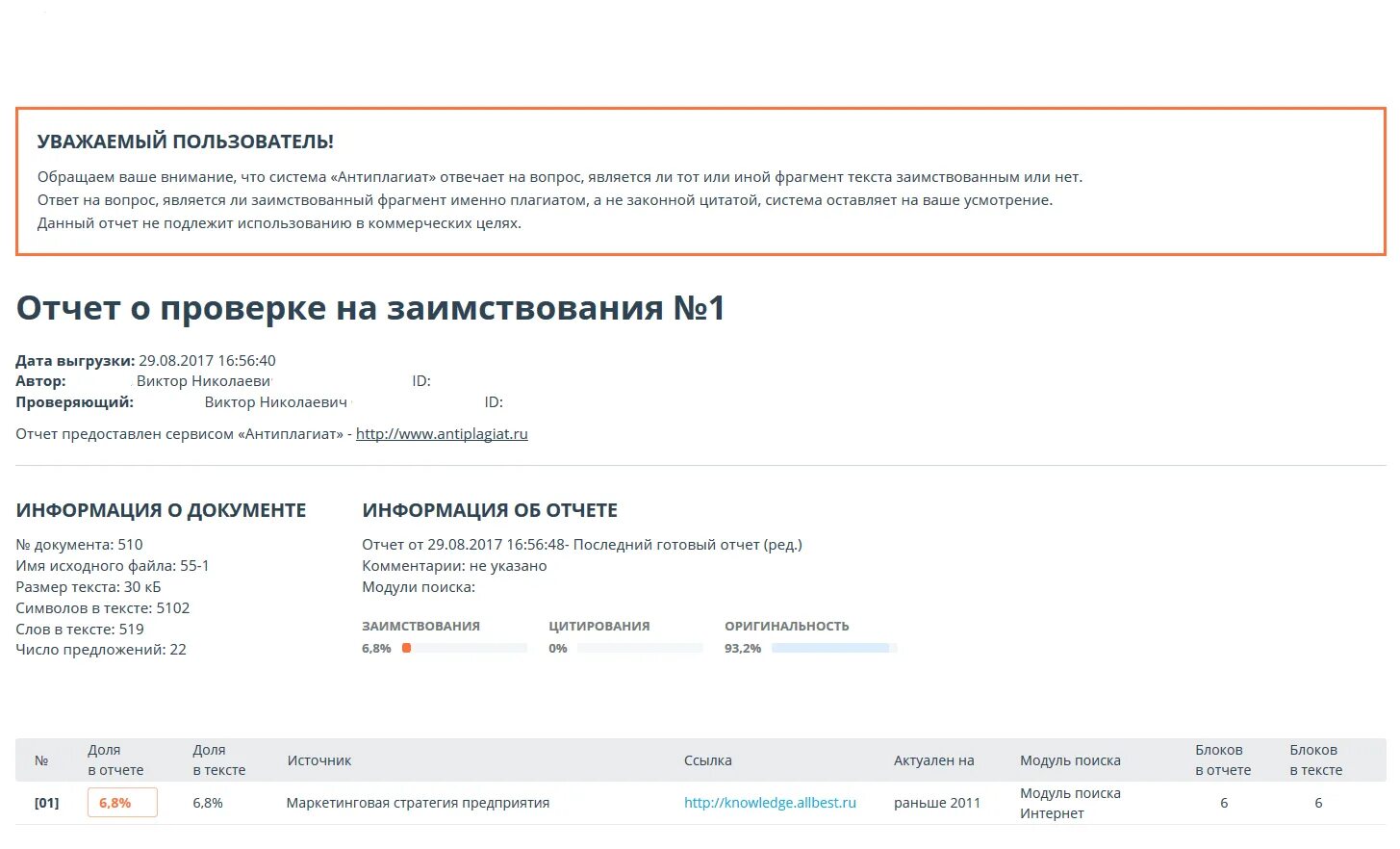Click the 'Отчет от 29.08.2017 16:56:48' line
This screenshot has height=849, width=1400.
click(582, 545)
